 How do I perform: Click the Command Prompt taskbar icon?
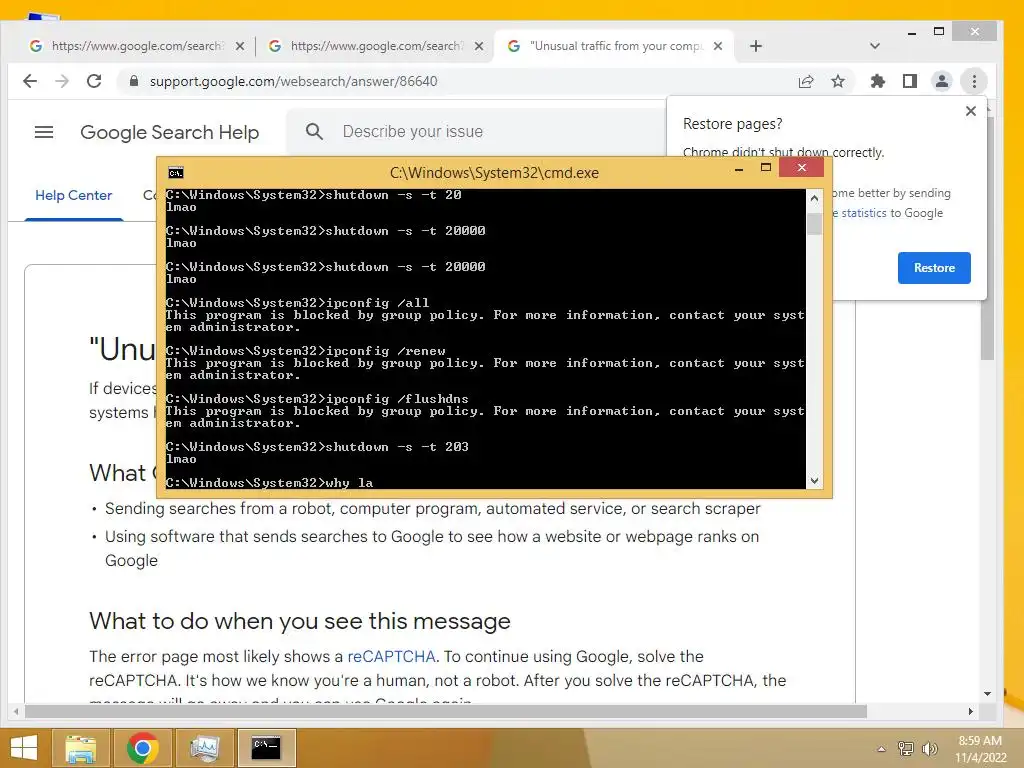(266, 748)
